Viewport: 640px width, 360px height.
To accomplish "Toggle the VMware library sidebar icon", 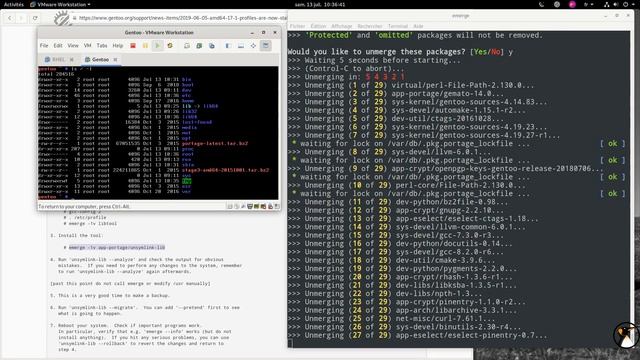I will point(228,46).
